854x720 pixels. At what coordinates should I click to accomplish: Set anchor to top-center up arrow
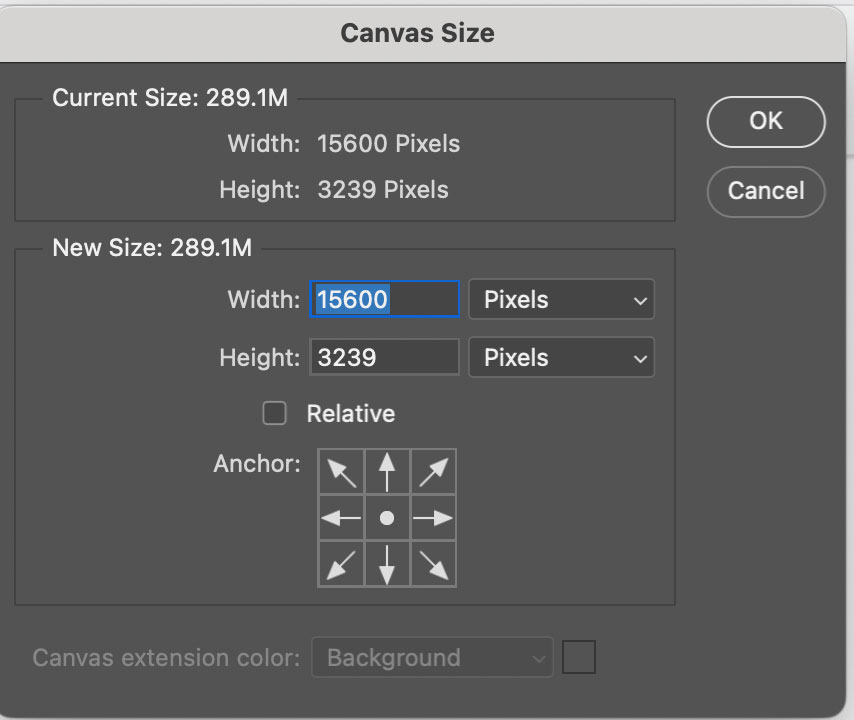click(387, 472)
